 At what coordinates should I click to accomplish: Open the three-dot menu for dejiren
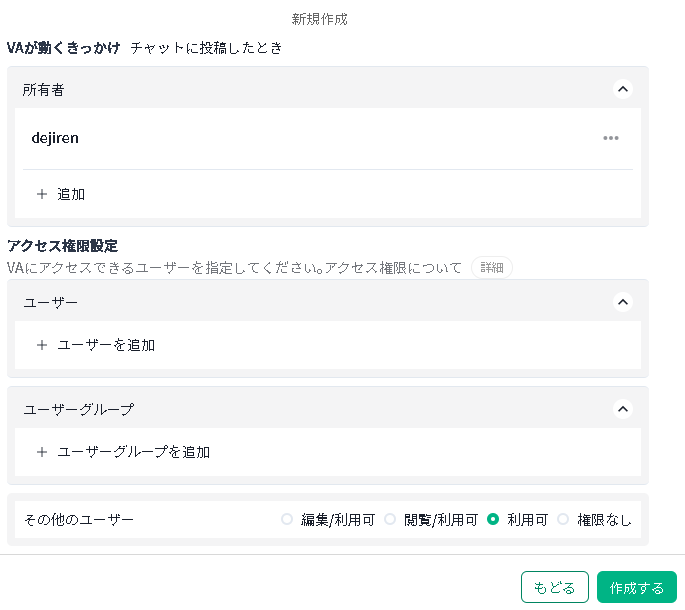click(x=611, y=138)
